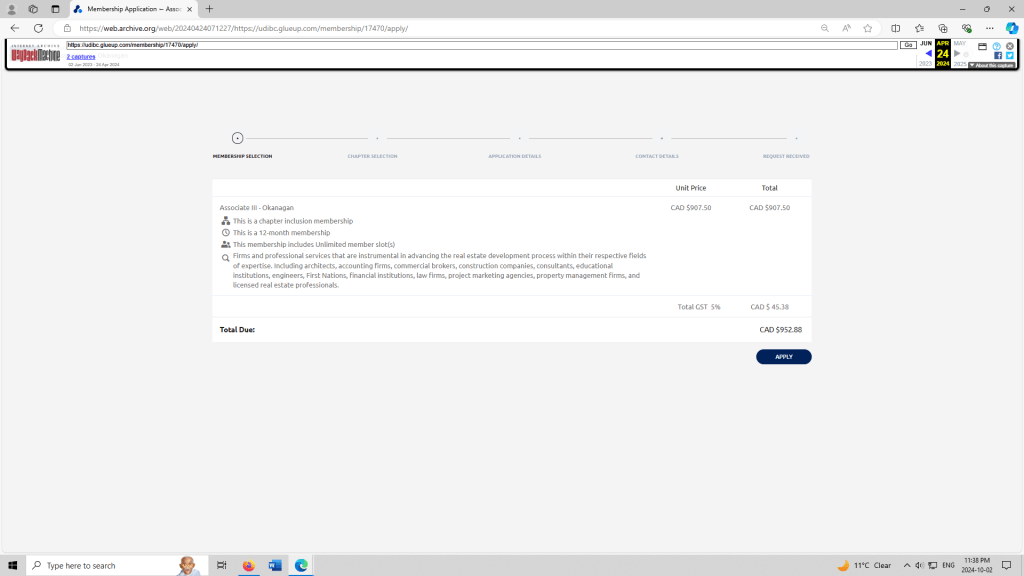The height and width of the screenshot is (576, 1024).
Task: Click the Wayback Machine logo
Action: point(36,53)
